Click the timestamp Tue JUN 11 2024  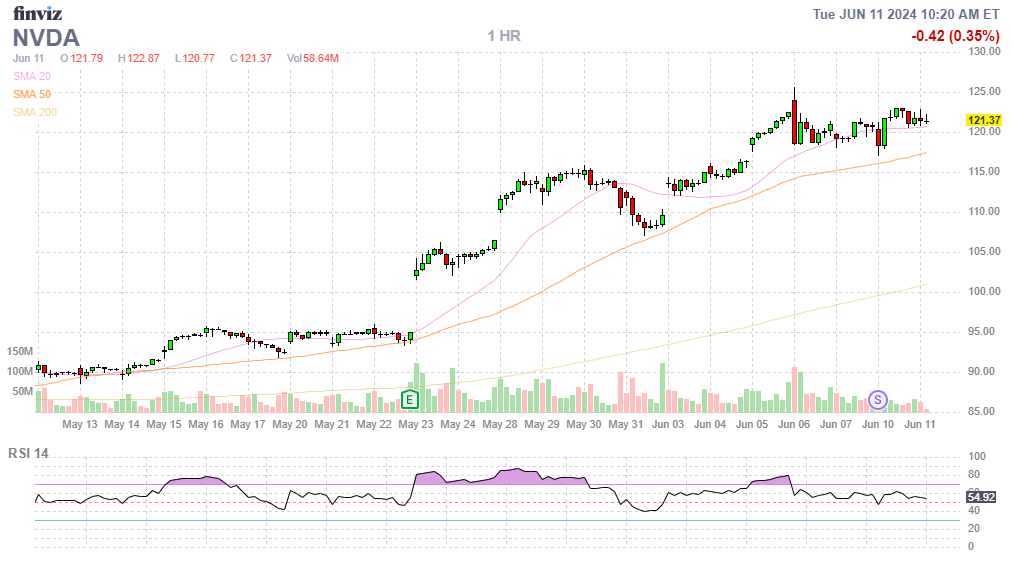tap(906, 14)
